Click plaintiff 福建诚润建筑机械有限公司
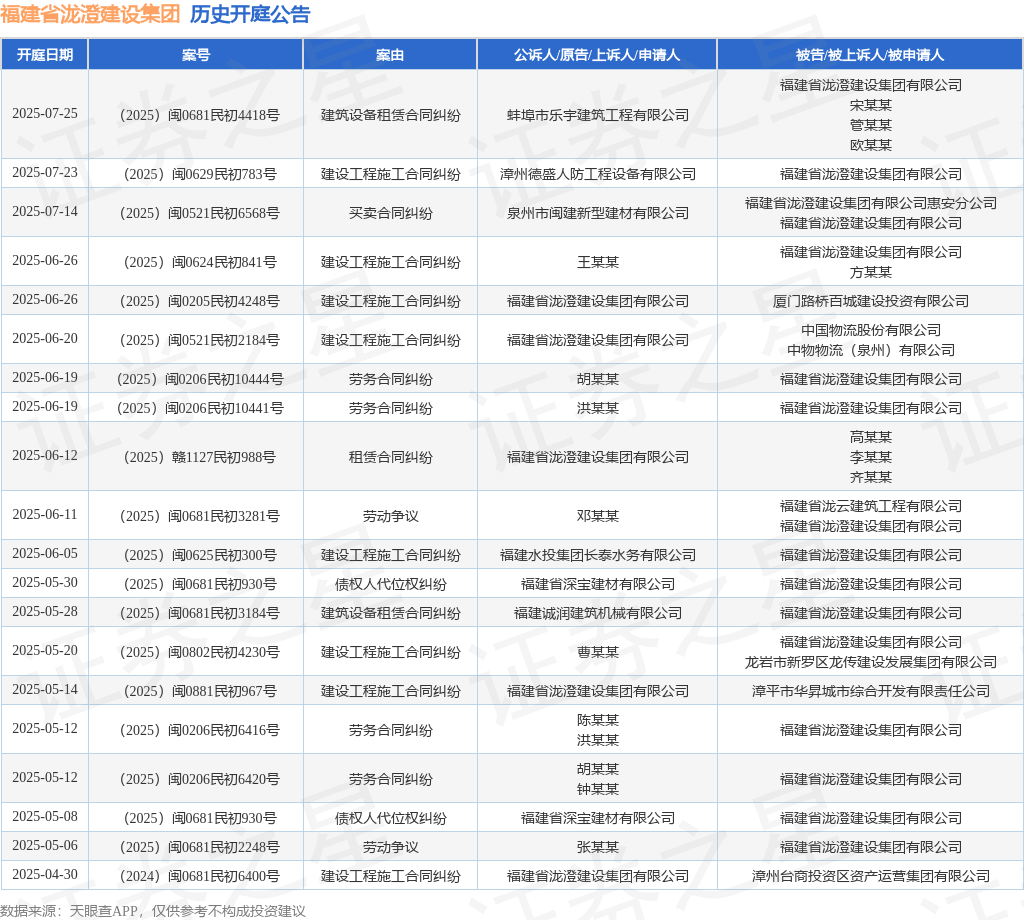1024x920 pixels. [x=598, y=613]
